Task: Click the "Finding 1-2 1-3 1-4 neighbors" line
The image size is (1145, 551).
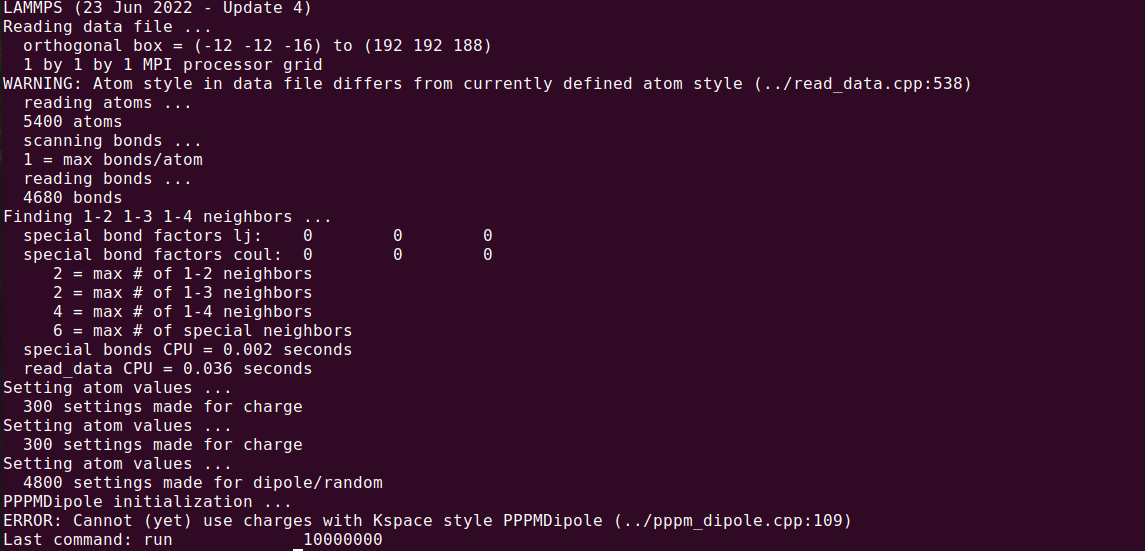Action: (x=167, y=217)
